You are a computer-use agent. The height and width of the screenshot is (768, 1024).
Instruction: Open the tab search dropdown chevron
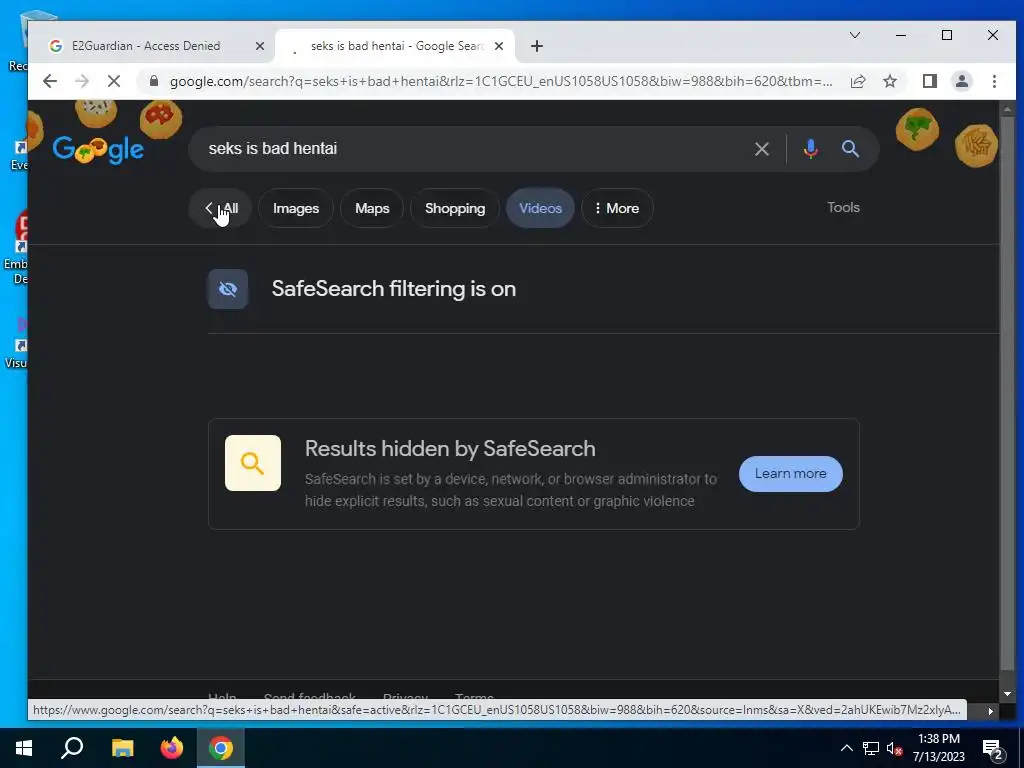click(x=855, y=35)
